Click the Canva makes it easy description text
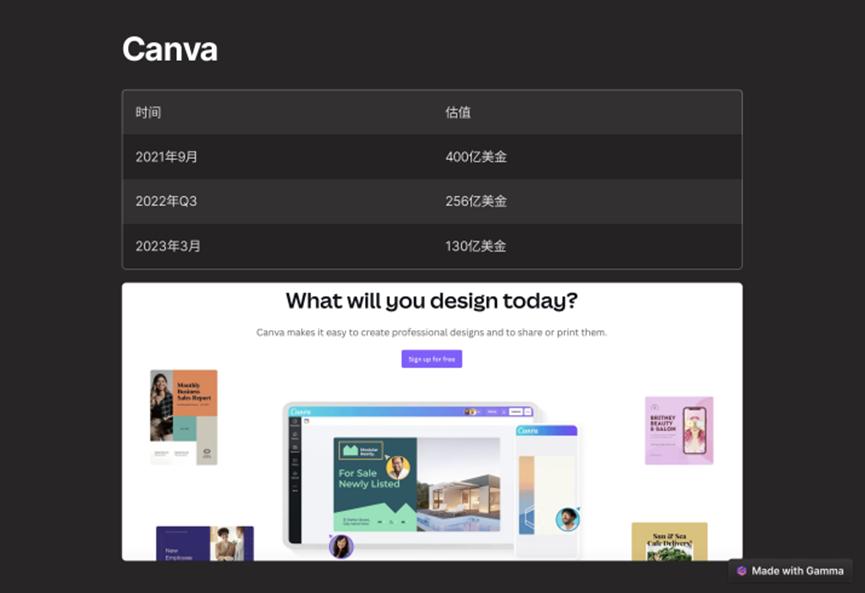The width and height of the screenshot is (865, 593). click(x=431, y=332)
